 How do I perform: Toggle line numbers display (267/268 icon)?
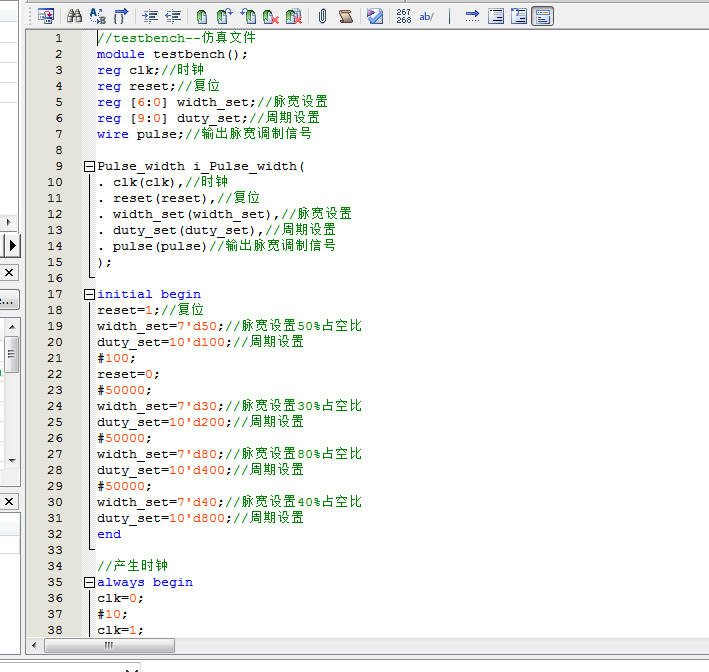point(404,17)
